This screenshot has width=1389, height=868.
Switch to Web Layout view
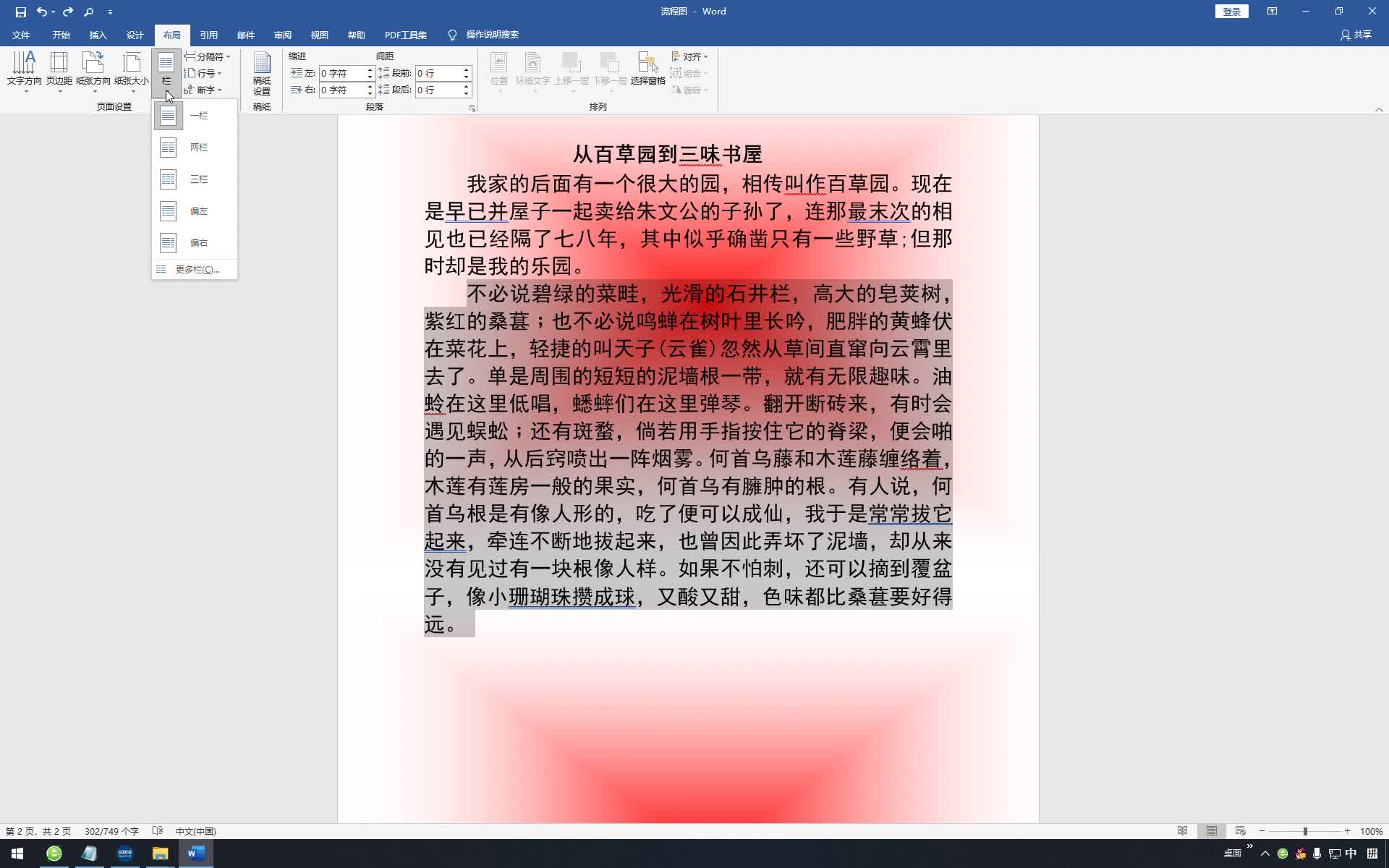tap(1240, 831)
